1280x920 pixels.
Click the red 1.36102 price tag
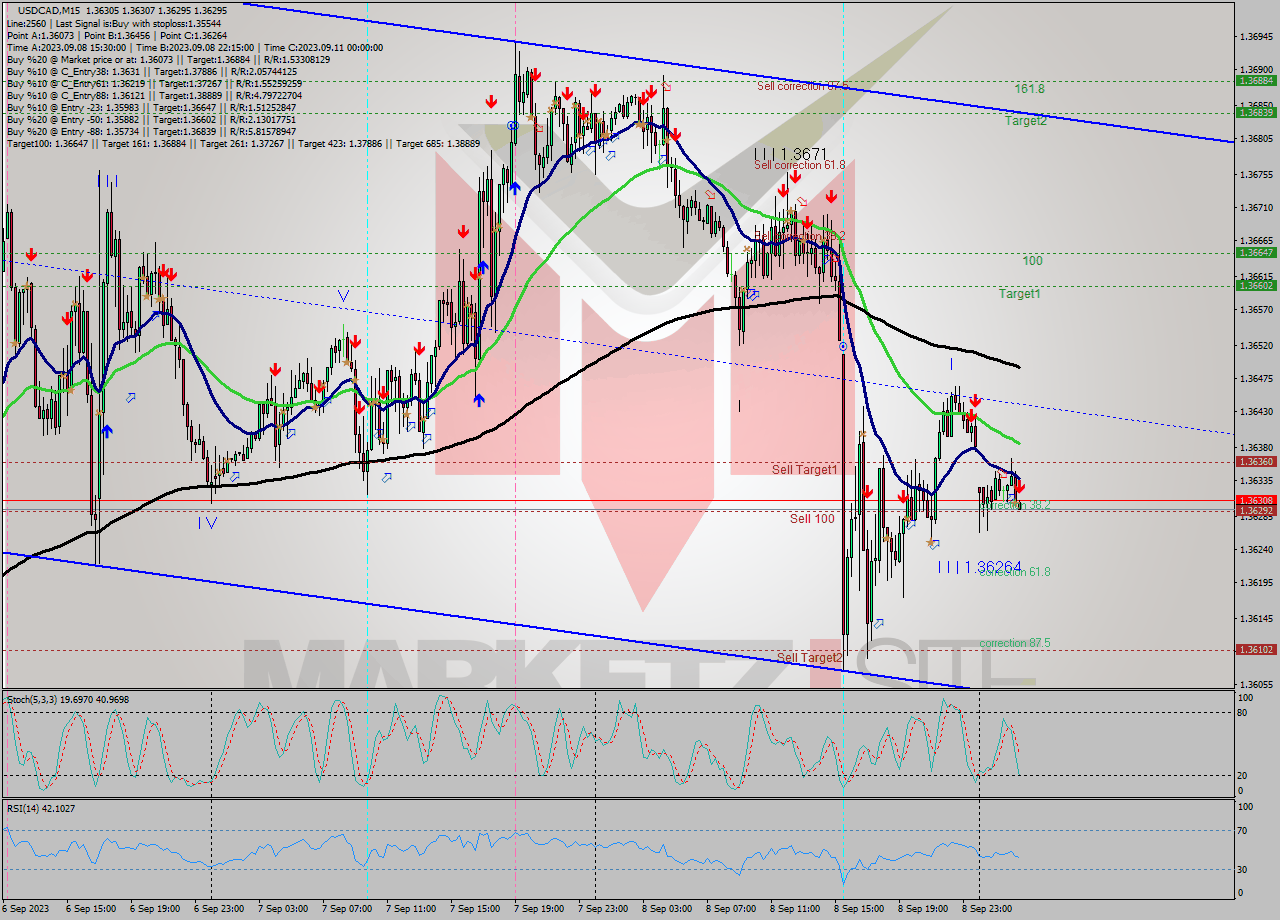[1255, 649]
